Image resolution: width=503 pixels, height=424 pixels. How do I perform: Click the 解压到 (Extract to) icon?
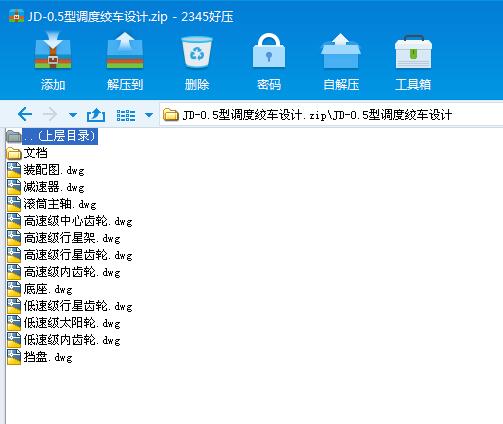click(125, 51)
